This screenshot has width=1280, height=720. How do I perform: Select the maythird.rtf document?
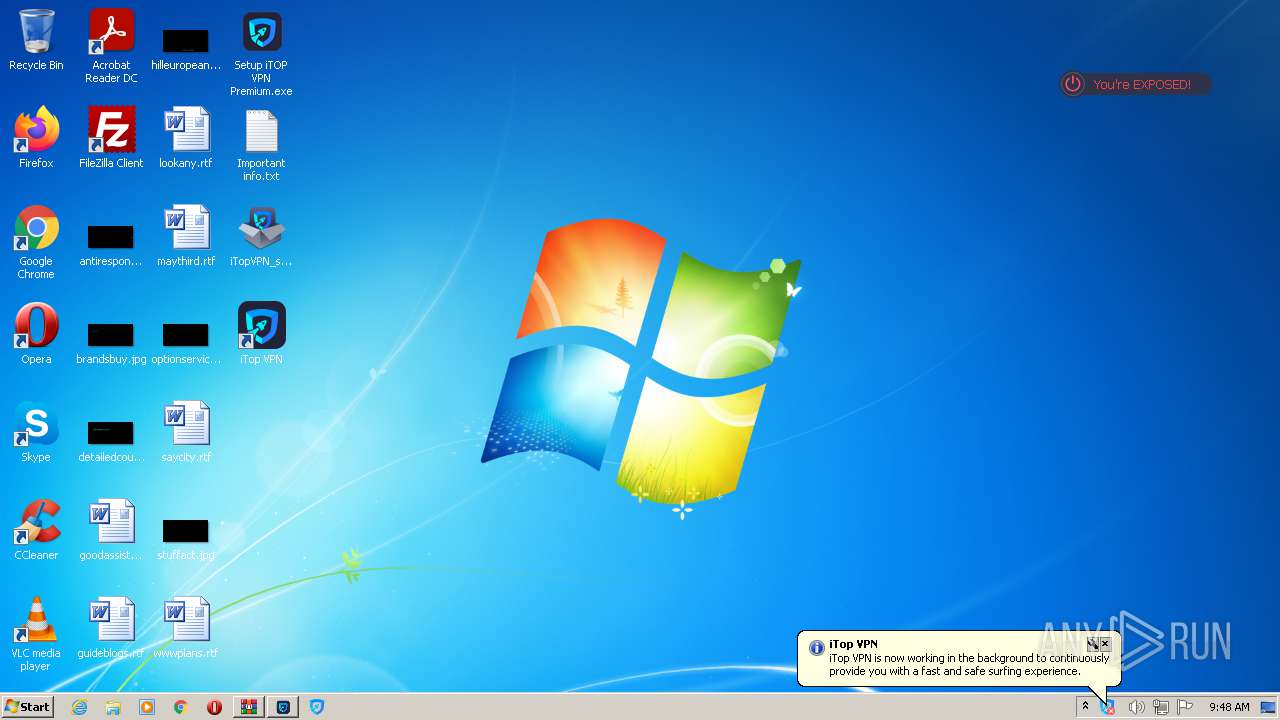coord(186,236)
